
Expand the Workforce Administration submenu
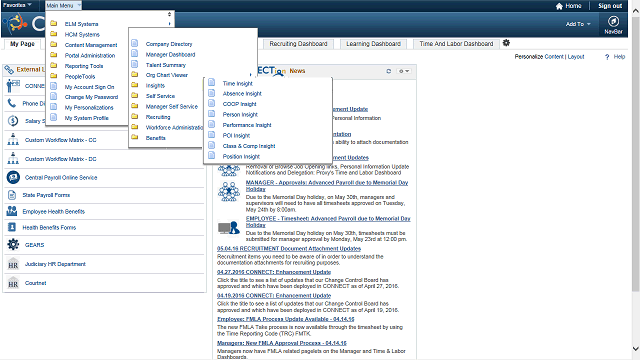click(x=174, y=127)
